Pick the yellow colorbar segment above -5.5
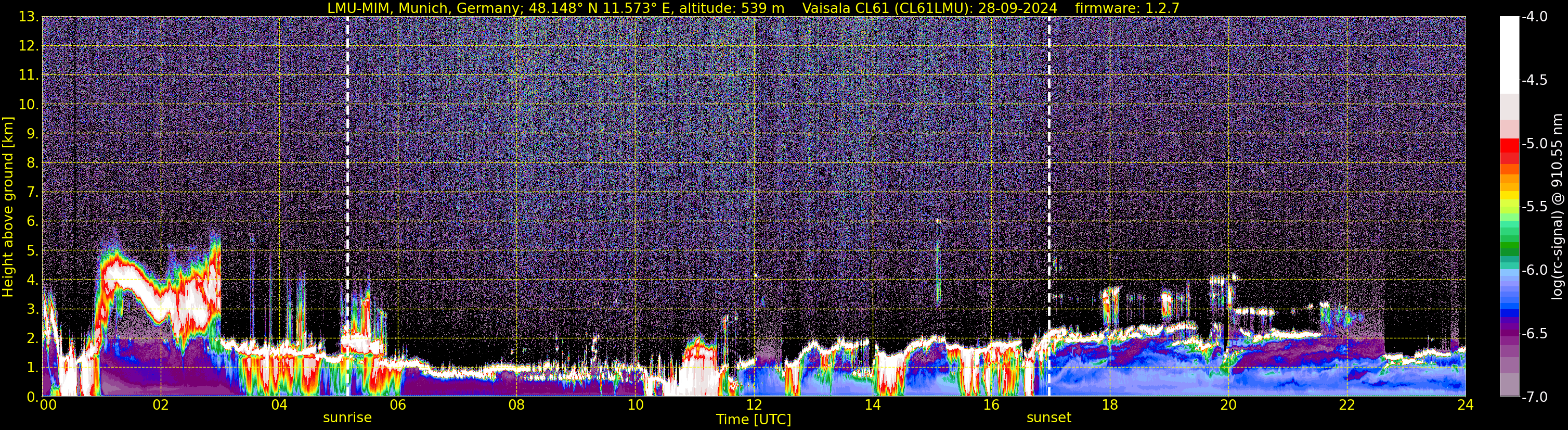This screenshot has height=430, width=1568. tap(1509, 196)
